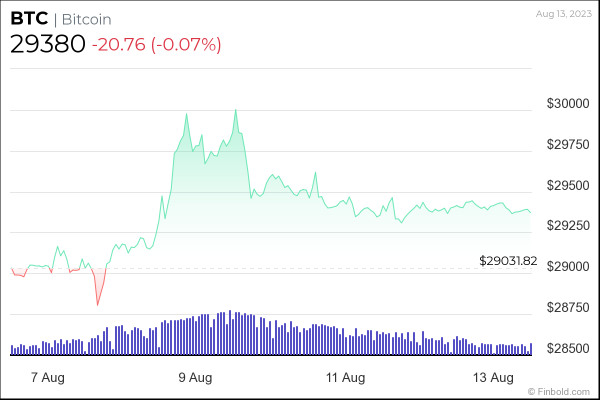Select the 9 Aug date marker

[195, 378]
